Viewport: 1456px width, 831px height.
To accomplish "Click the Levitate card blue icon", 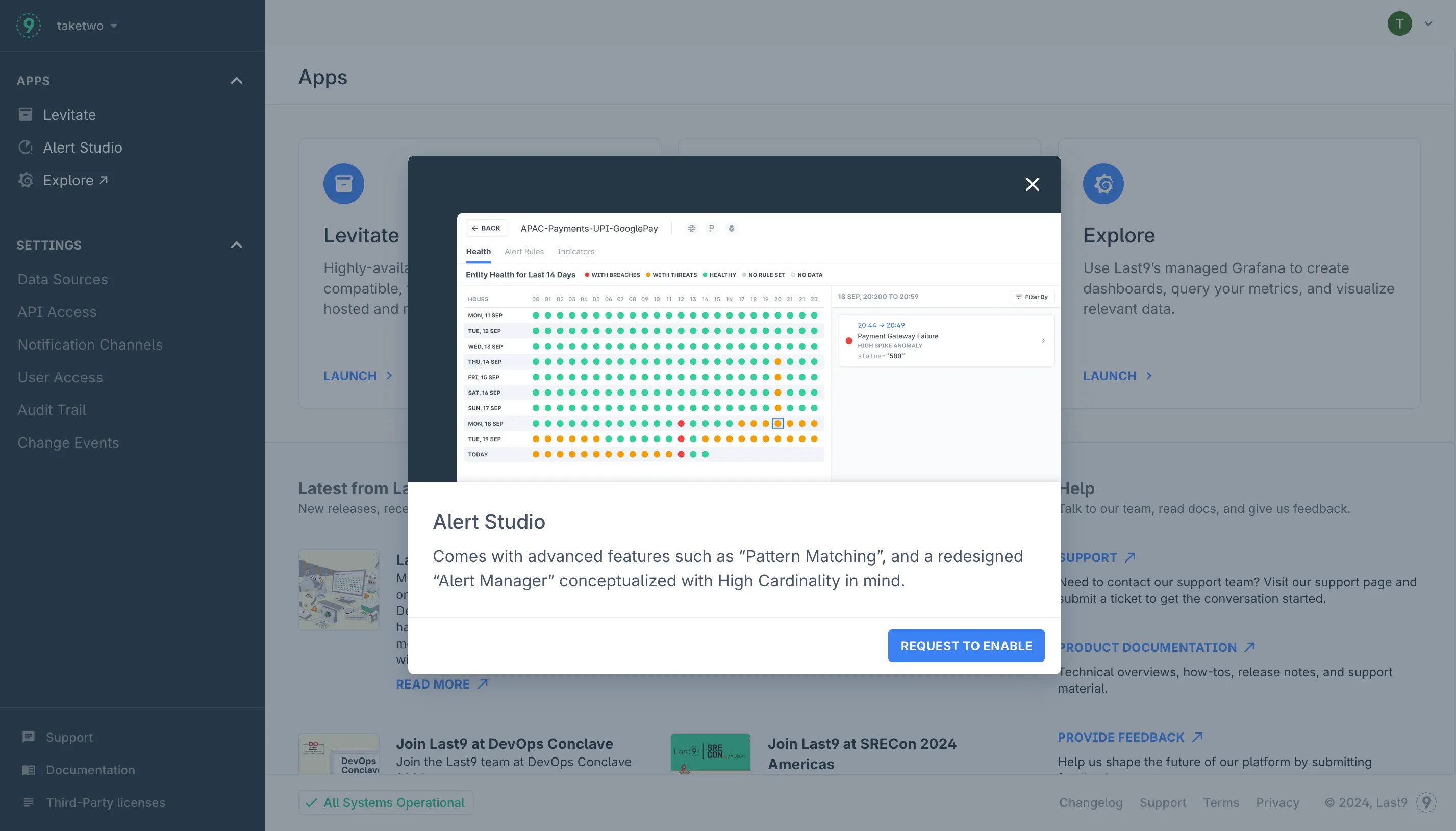I will (343, 184).
